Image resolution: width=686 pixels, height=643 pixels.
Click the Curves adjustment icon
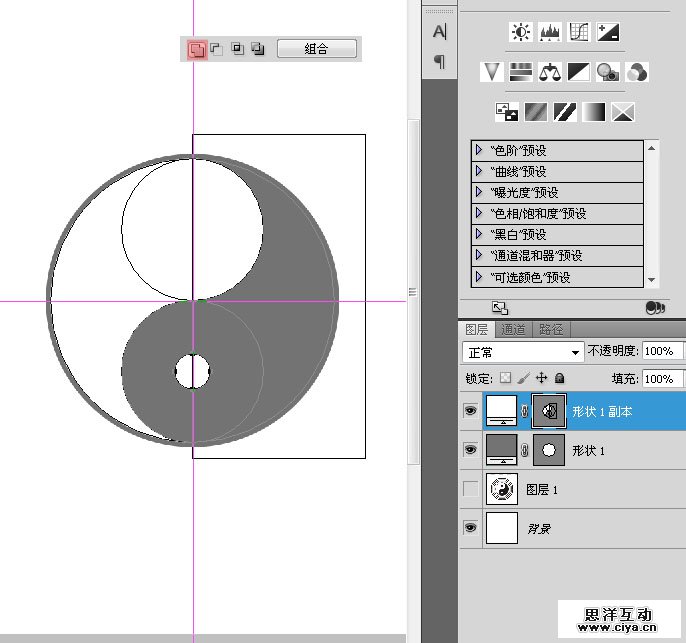579,32
